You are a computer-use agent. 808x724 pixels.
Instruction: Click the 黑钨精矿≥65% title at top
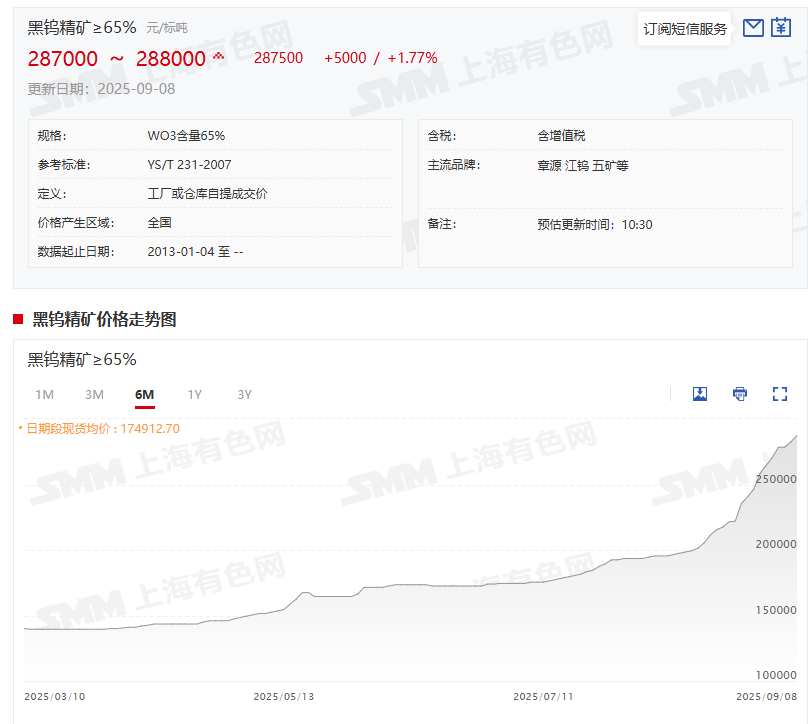(x=82, y=27)
